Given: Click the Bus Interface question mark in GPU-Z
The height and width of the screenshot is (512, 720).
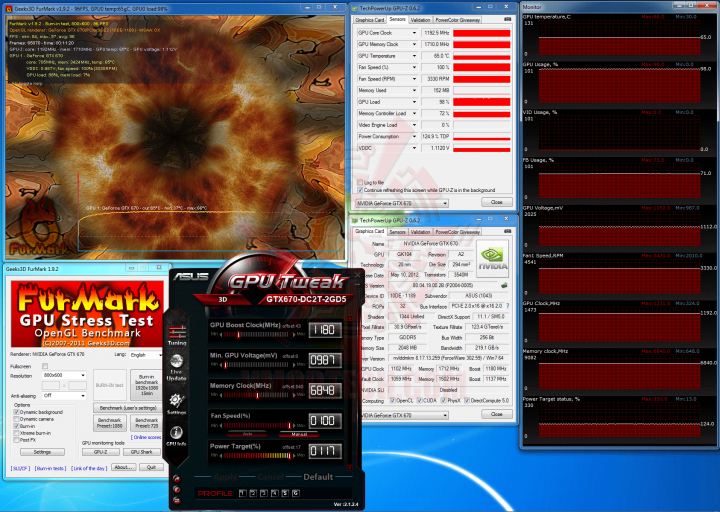Looking at the screenshot, I should [507, 306].
